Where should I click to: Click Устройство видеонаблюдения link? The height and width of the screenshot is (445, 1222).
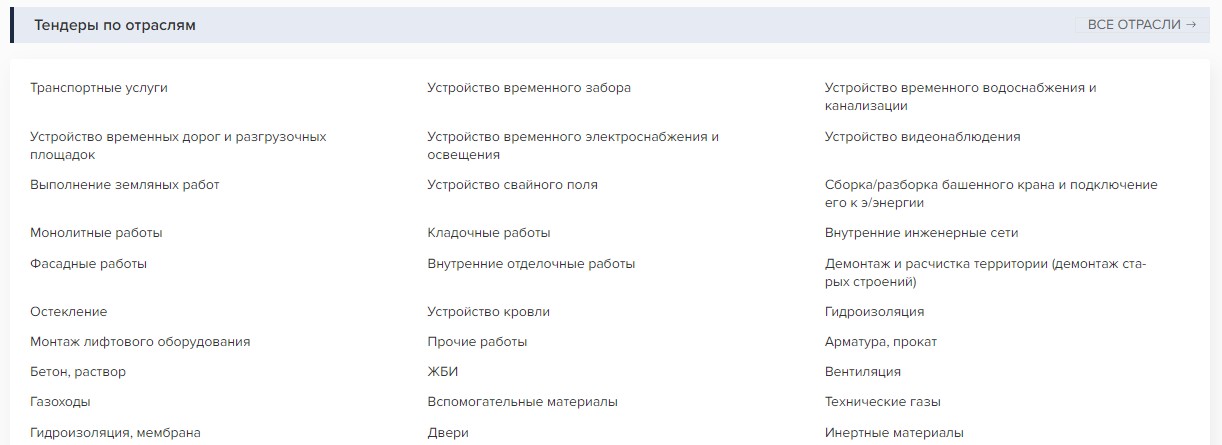(922, 137)
